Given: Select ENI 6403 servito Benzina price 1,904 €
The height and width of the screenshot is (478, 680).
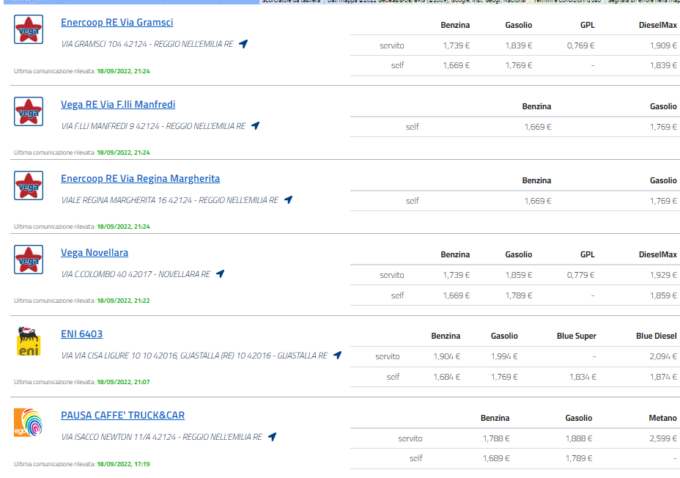Looking at the screenshot, I should point(447,357).
